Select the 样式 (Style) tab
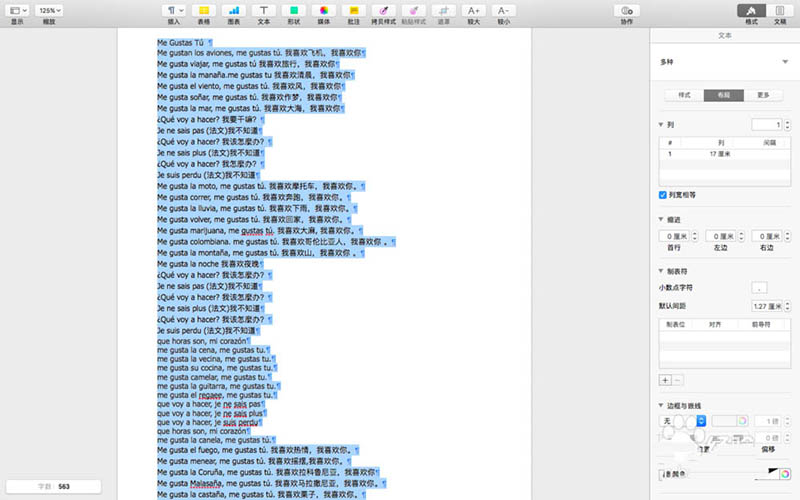 (684, 95)
